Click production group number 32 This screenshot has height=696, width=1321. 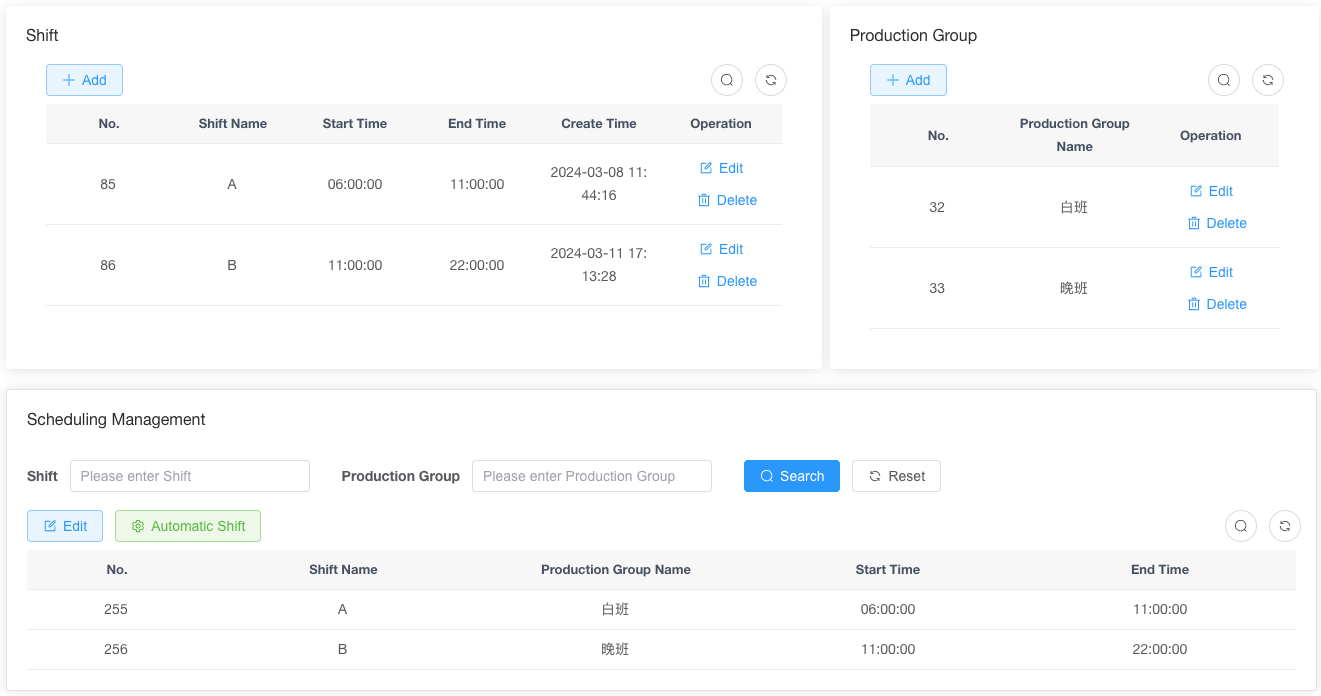(x=937, y=207)
